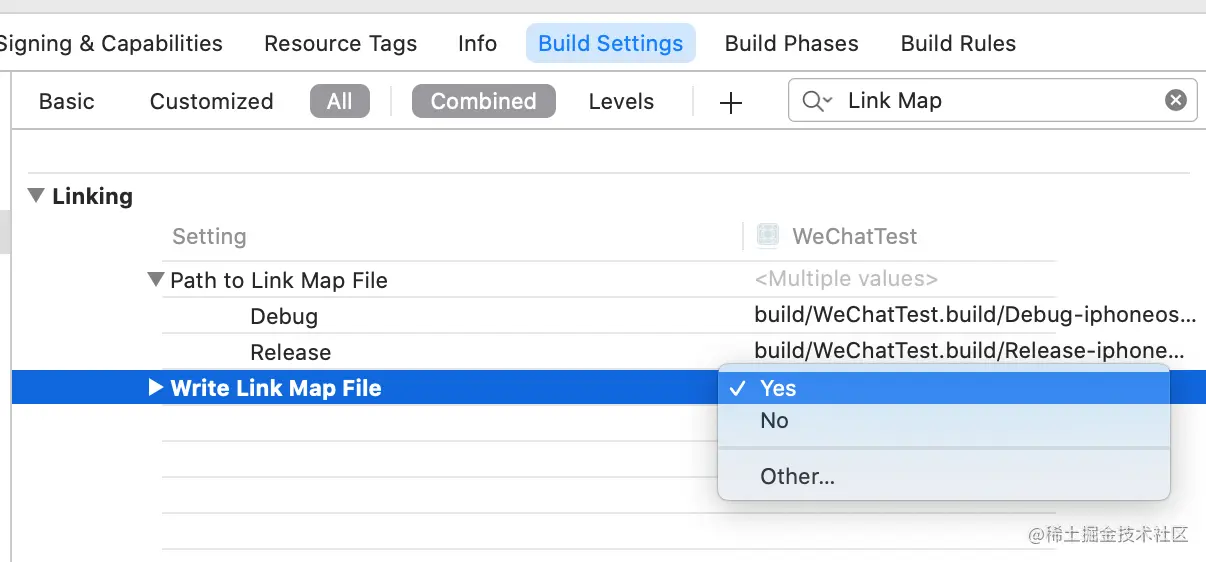Open the Build Rules tab
Image resolution: width=1206 pixels, height=562 pixels.
958,44
